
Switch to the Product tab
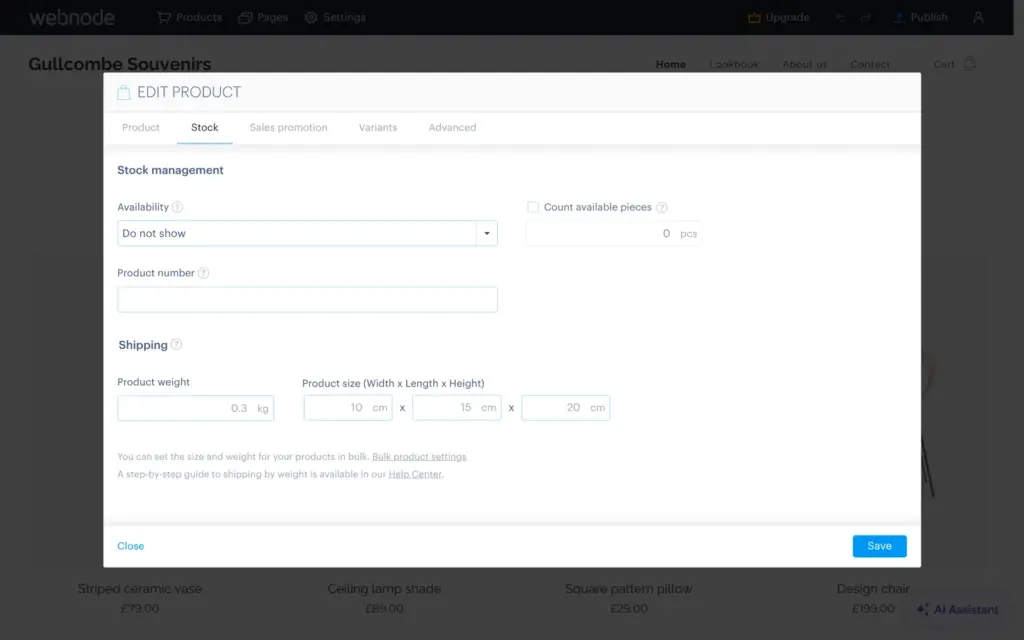tap(140, 127)
